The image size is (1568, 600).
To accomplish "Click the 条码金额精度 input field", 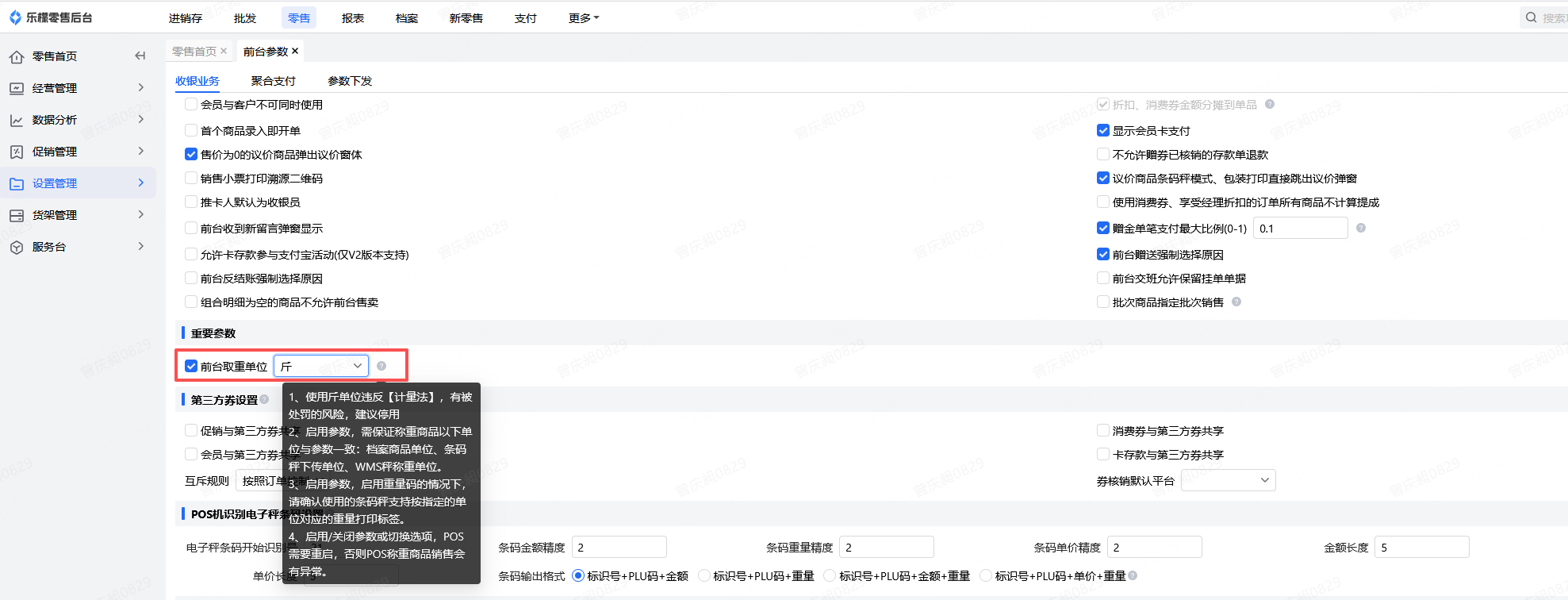I will tap(619, 547).
